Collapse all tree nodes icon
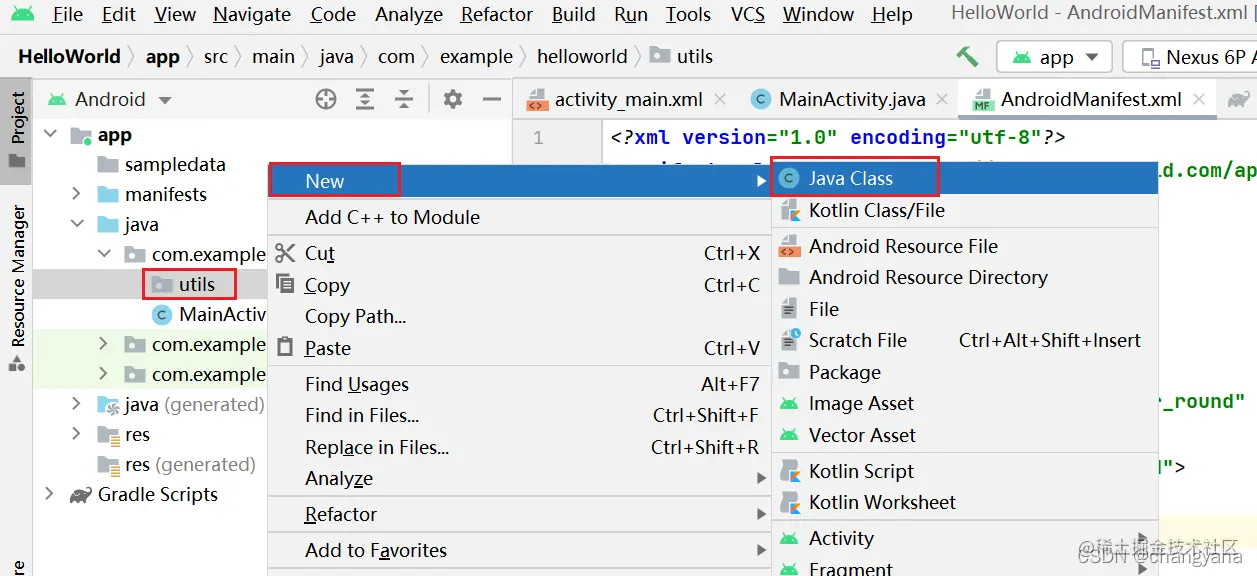This screenshot has height=576, width=1257. click(x=403, y=99)
